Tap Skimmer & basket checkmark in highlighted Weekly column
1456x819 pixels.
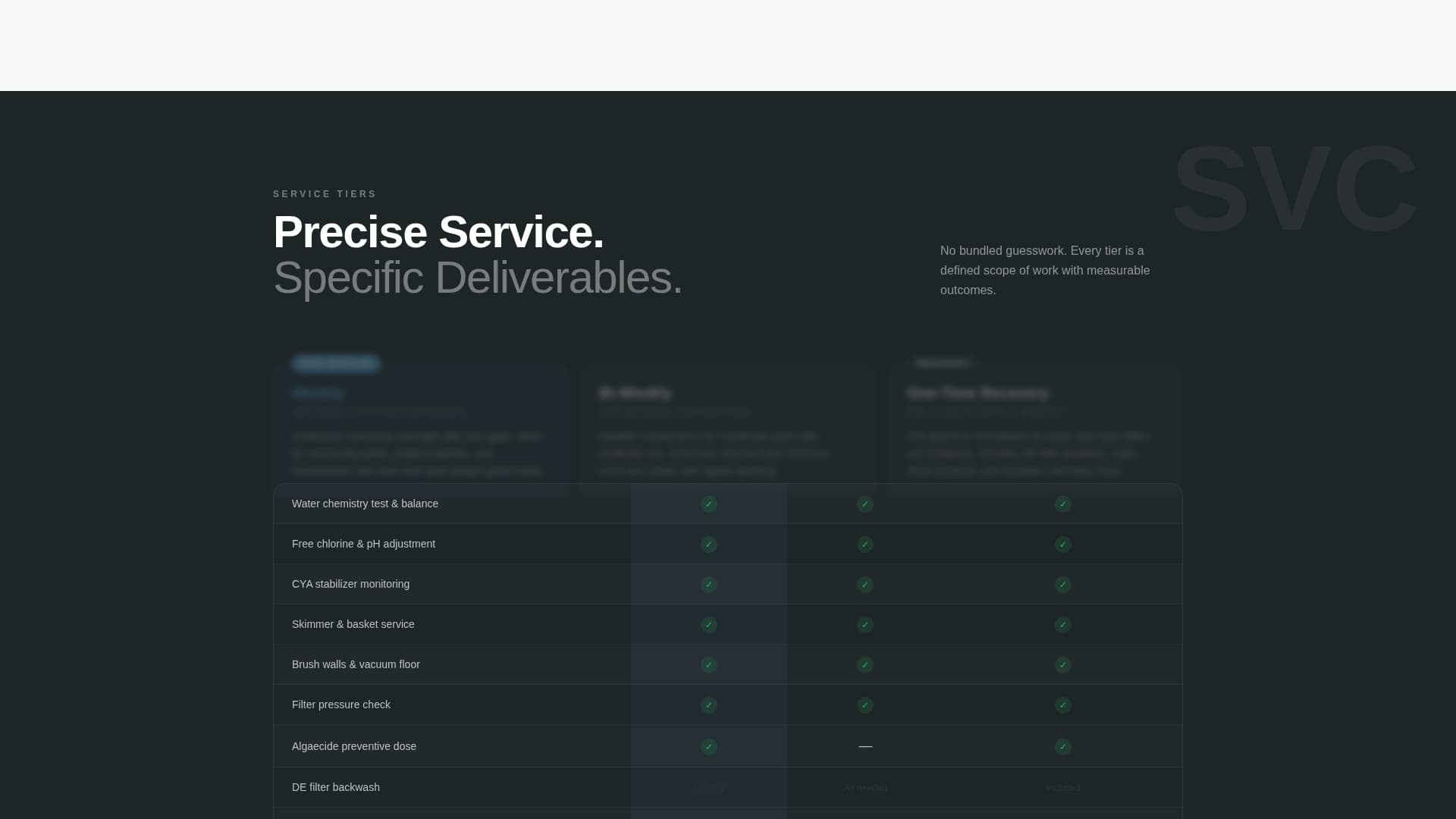tap(709, 625)
